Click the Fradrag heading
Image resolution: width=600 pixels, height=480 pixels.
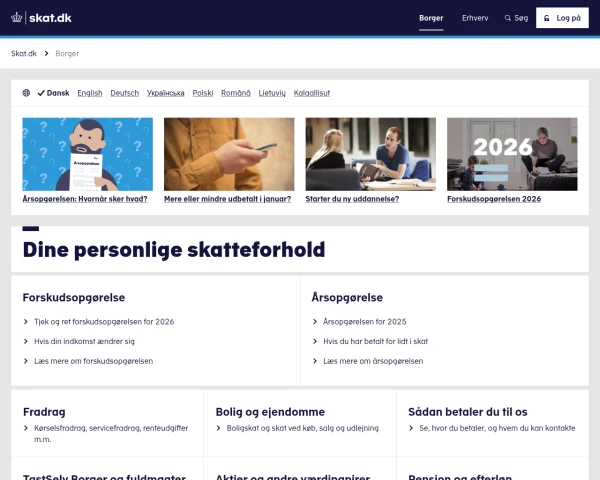click(44, 412)
